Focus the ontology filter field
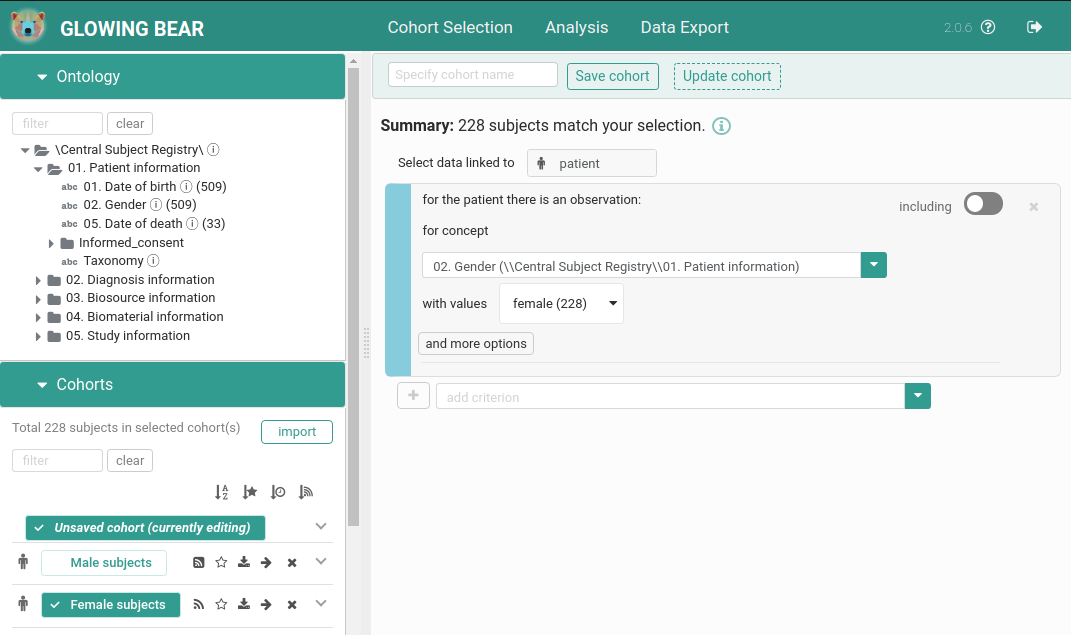Screen dimensions: 1071x635 click(x=57, y=124)
